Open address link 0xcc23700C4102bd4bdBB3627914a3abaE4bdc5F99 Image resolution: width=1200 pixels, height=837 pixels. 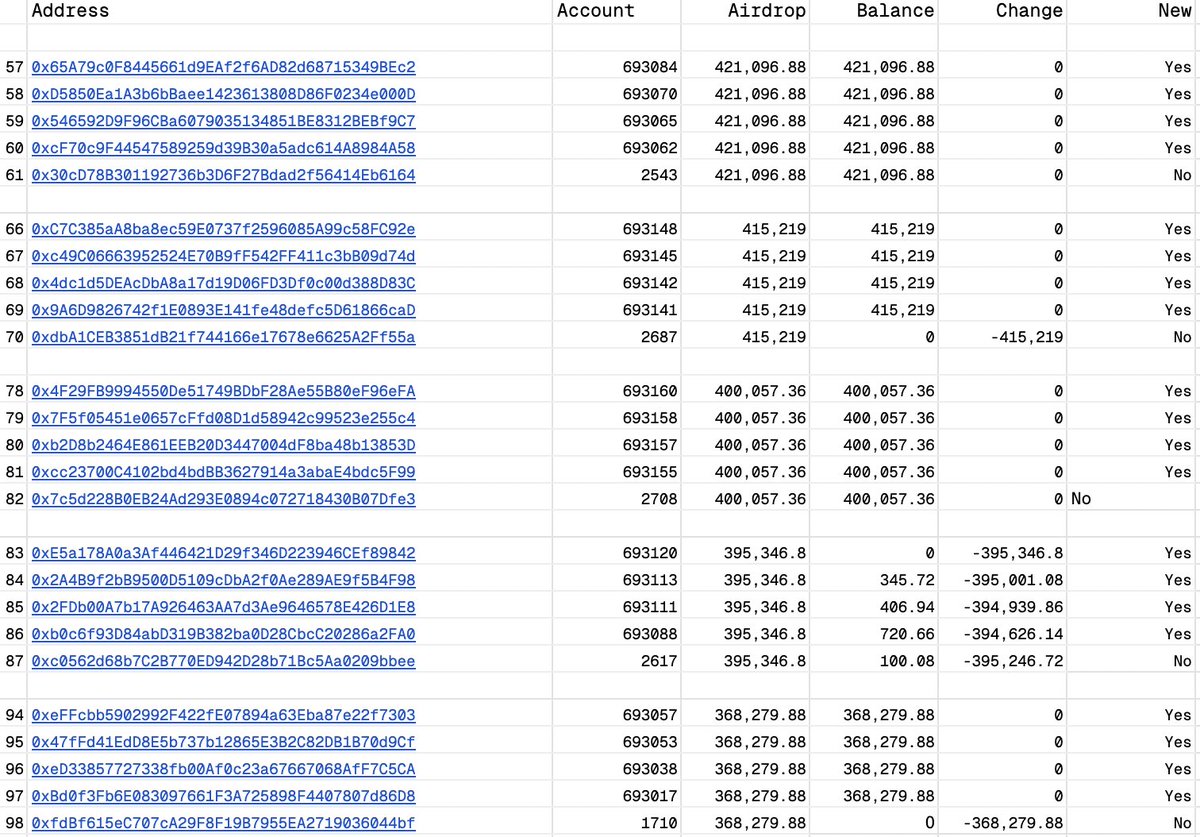click(223, 472)
